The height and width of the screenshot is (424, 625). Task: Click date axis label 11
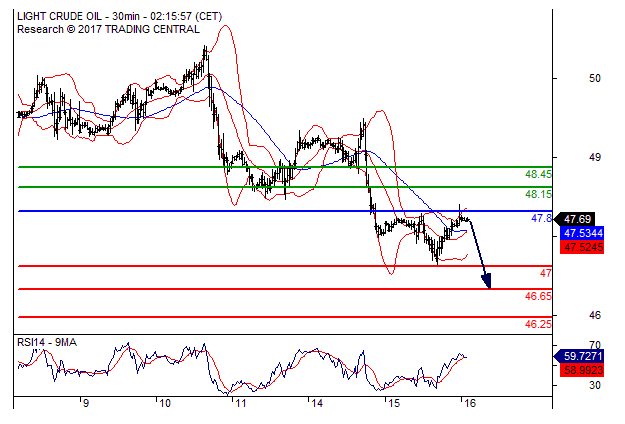click(x=240, y=404)
